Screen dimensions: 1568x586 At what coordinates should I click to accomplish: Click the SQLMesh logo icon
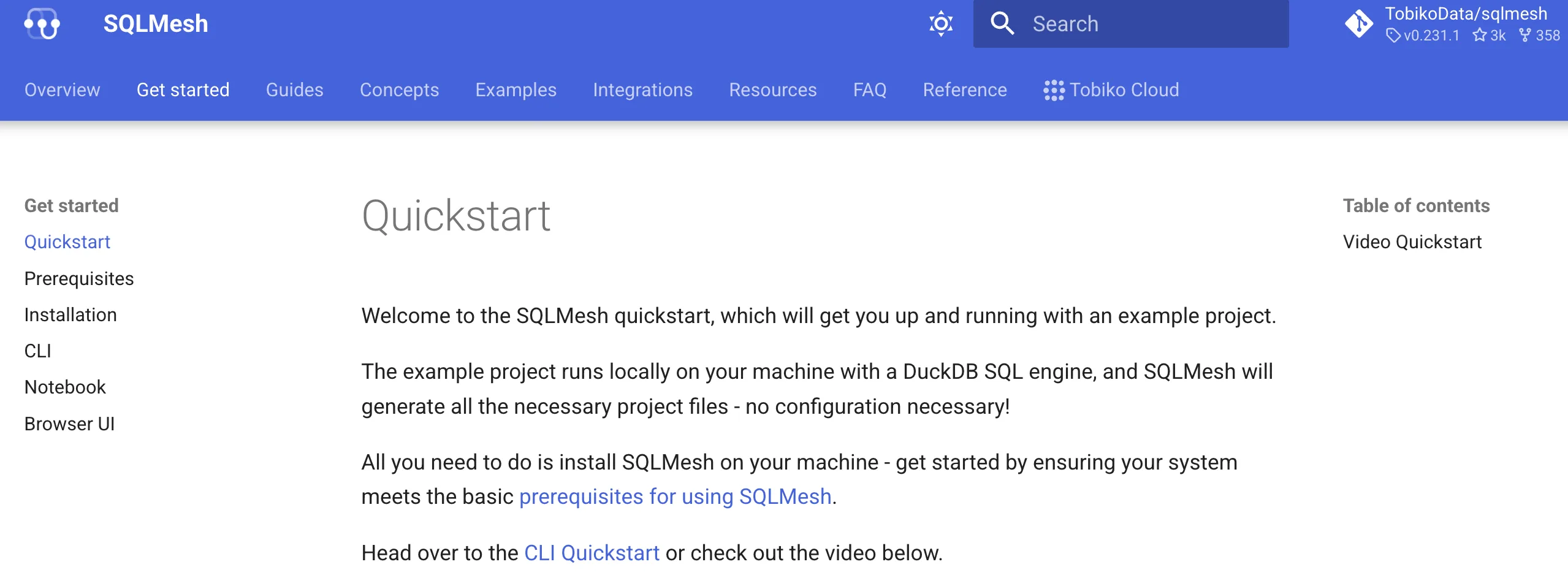tap(42, 23)
